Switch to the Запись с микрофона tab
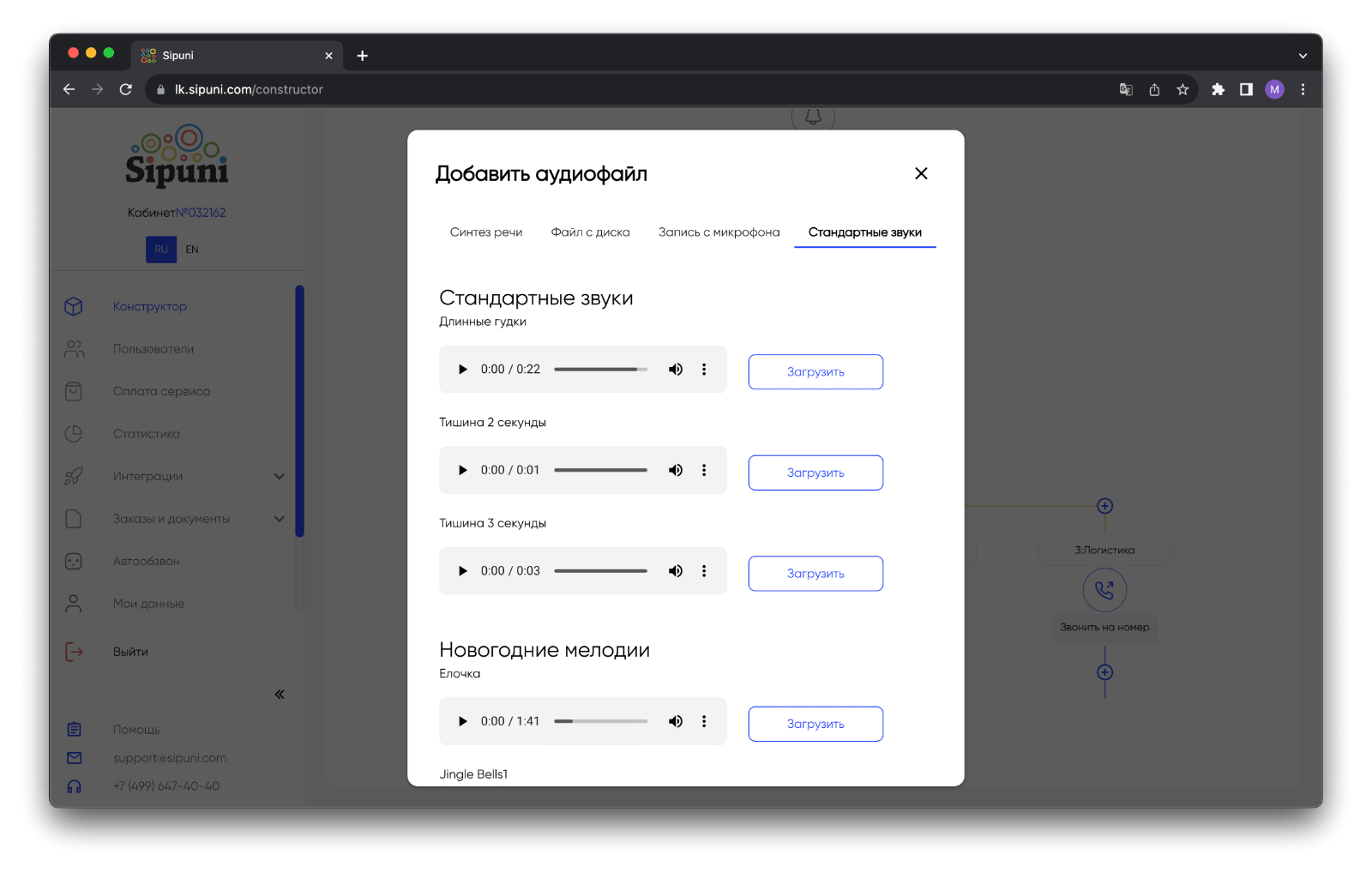 click(719, 232)
